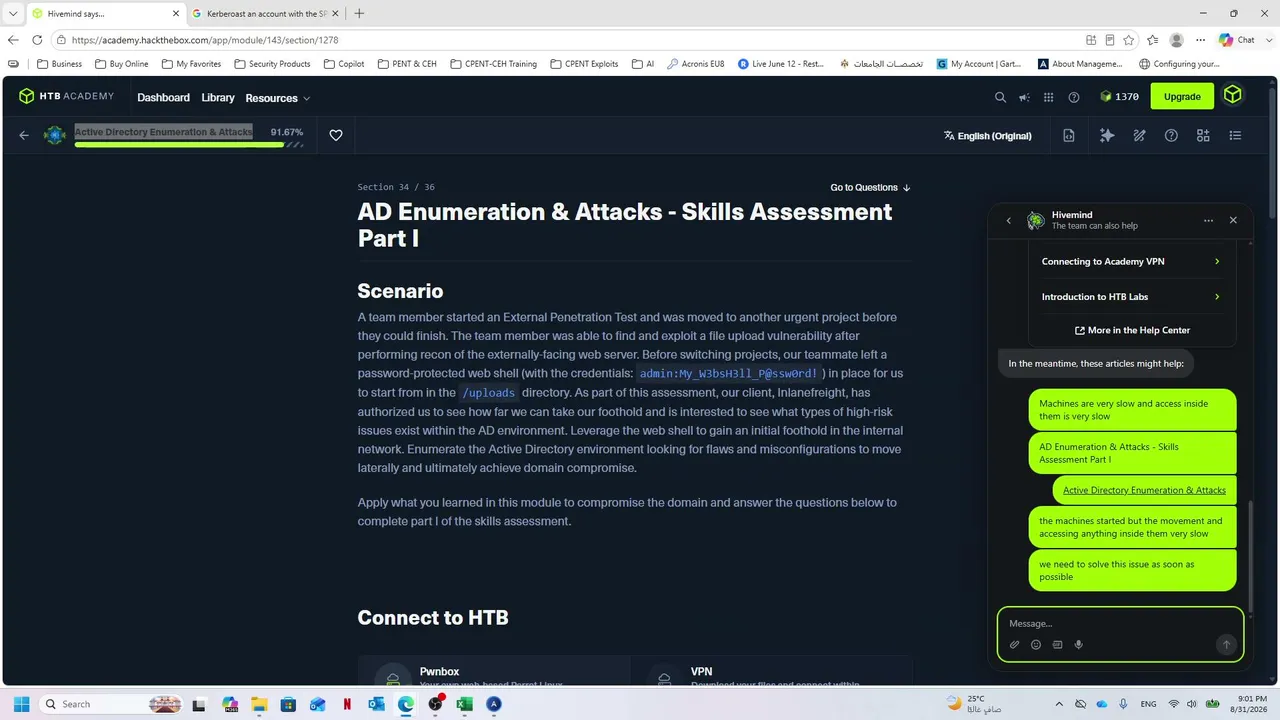
Task: Click the Windows taskbar Search box
Action: coord(112,704)
